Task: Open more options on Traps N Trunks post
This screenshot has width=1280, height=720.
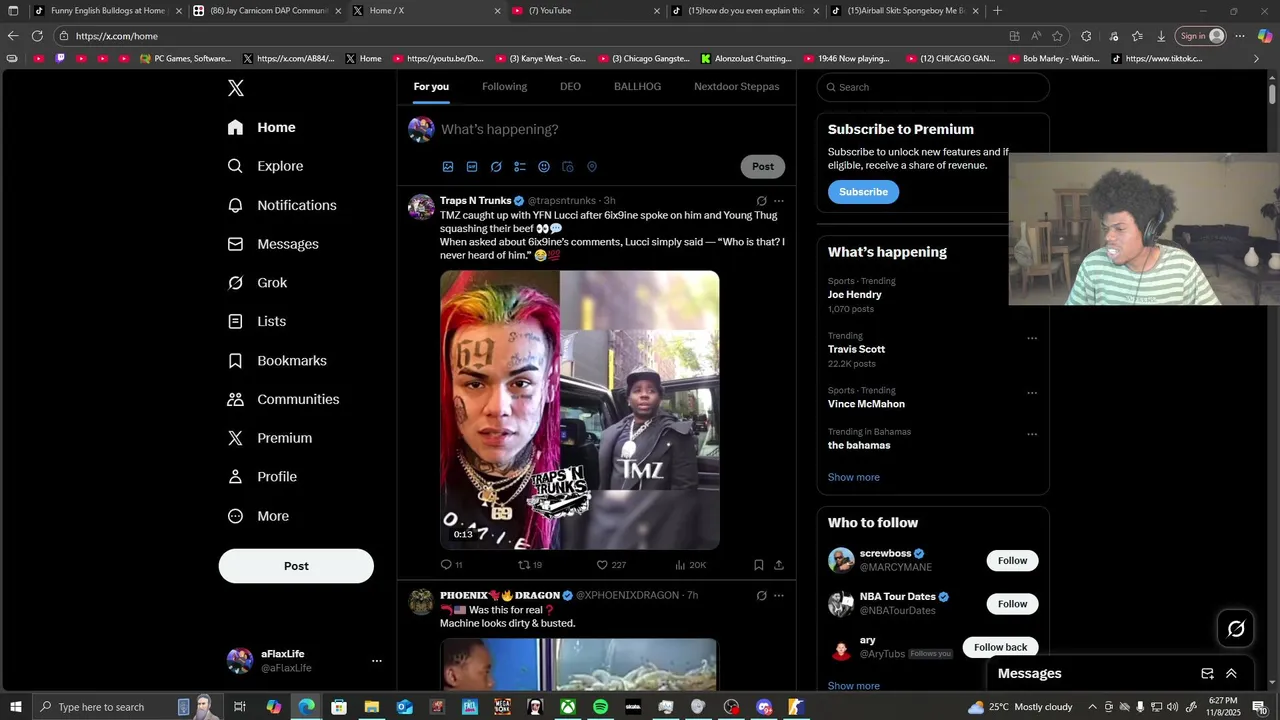Action: 779,201
